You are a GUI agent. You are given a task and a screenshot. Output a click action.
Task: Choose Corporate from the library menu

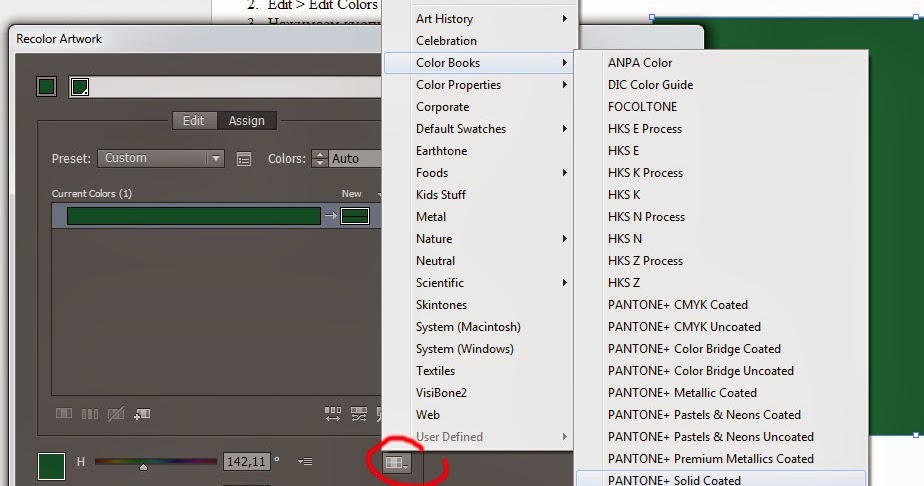pyautogui.click(x=478, y=107)
